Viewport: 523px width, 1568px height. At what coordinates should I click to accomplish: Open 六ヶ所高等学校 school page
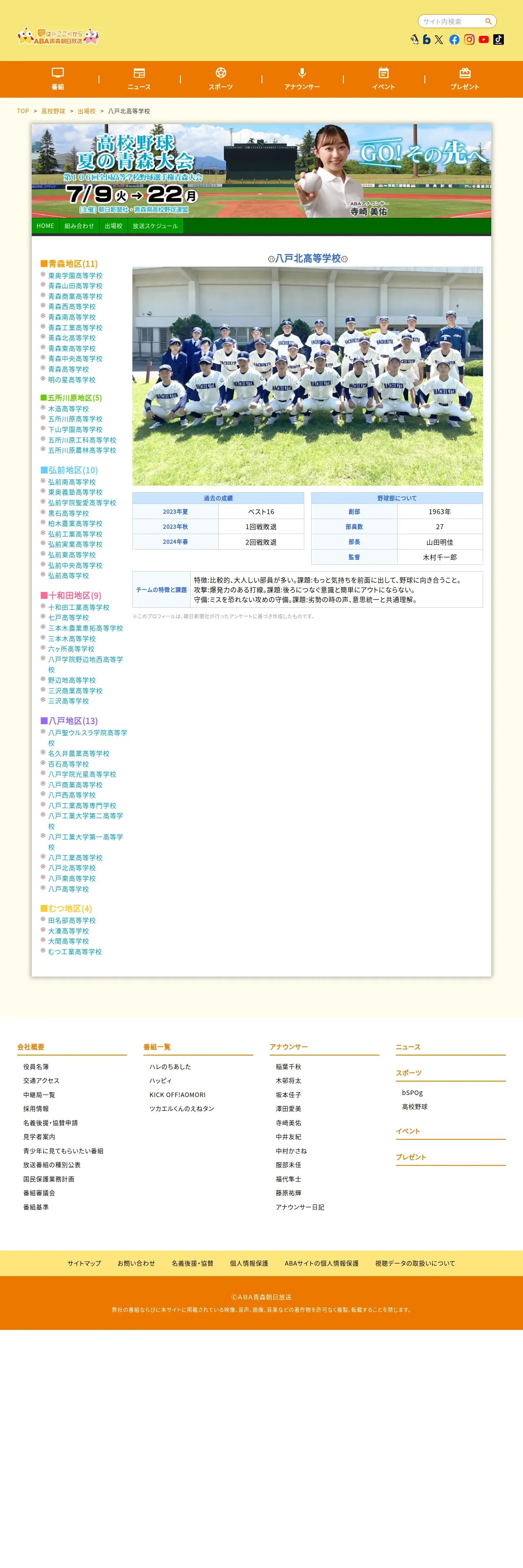[x=71, y=649]
